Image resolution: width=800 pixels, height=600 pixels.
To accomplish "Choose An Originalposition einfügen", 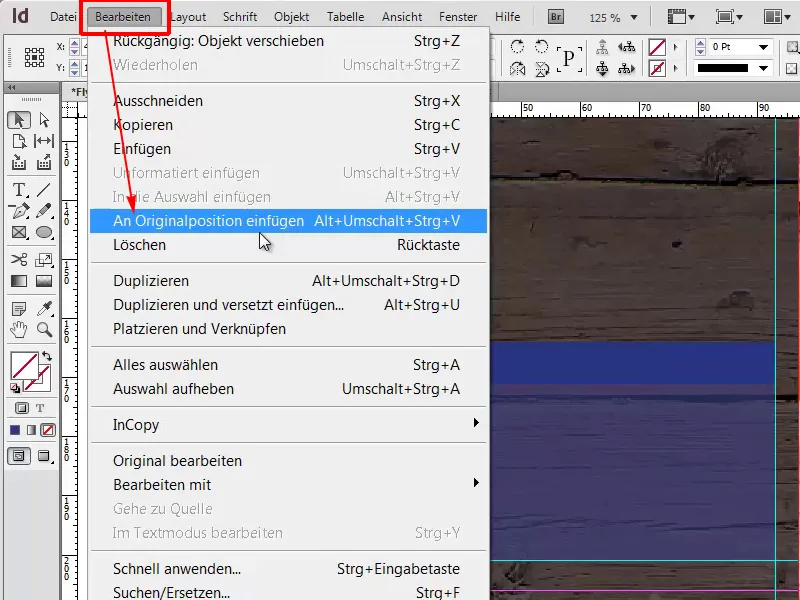I will [x=288, y=221].
